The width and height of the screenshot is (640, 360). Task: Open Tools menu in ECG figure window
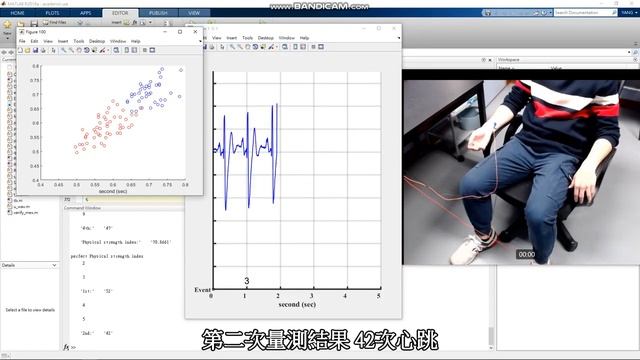click(247, 38)
